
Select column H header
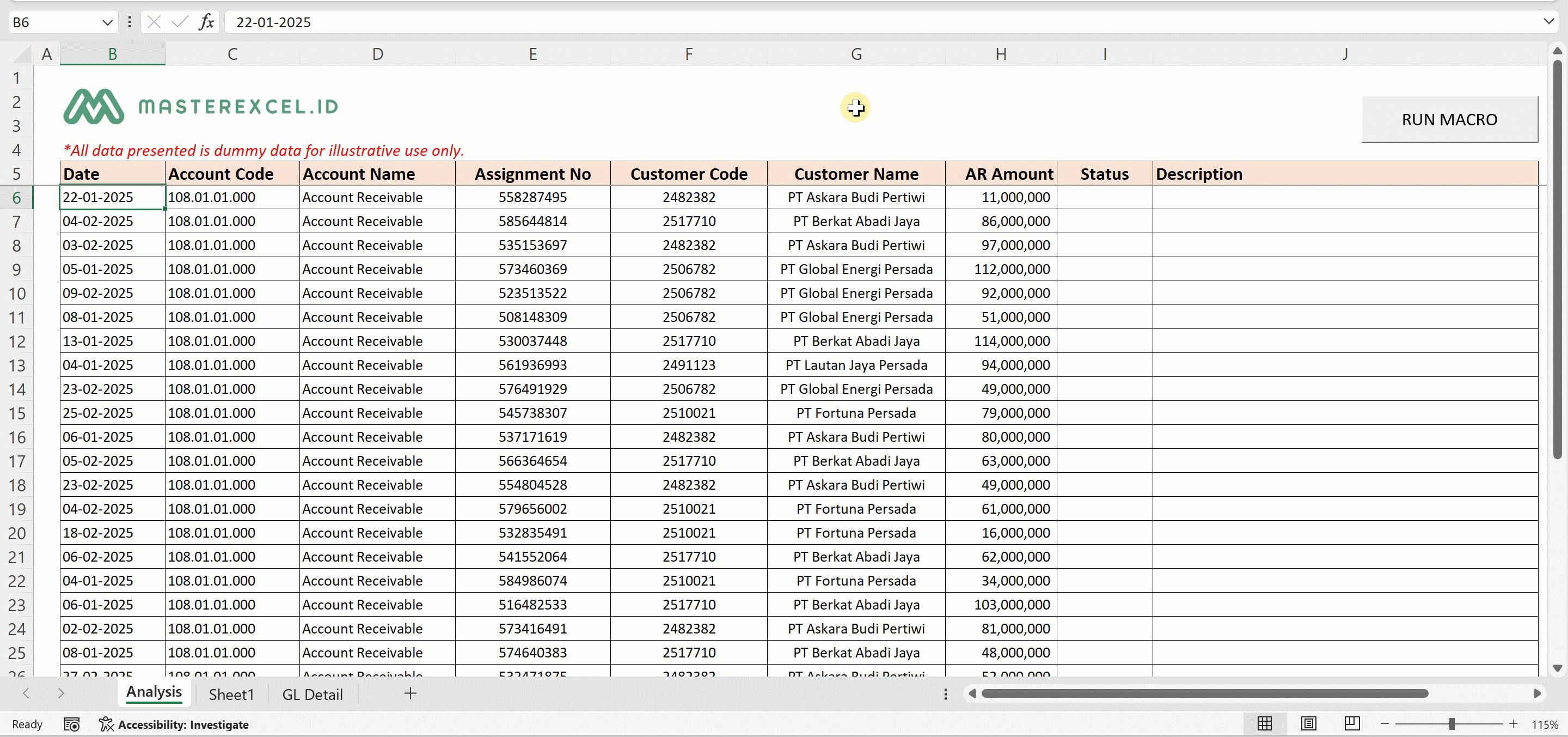pyautogui.click(x=1000, y=54)
